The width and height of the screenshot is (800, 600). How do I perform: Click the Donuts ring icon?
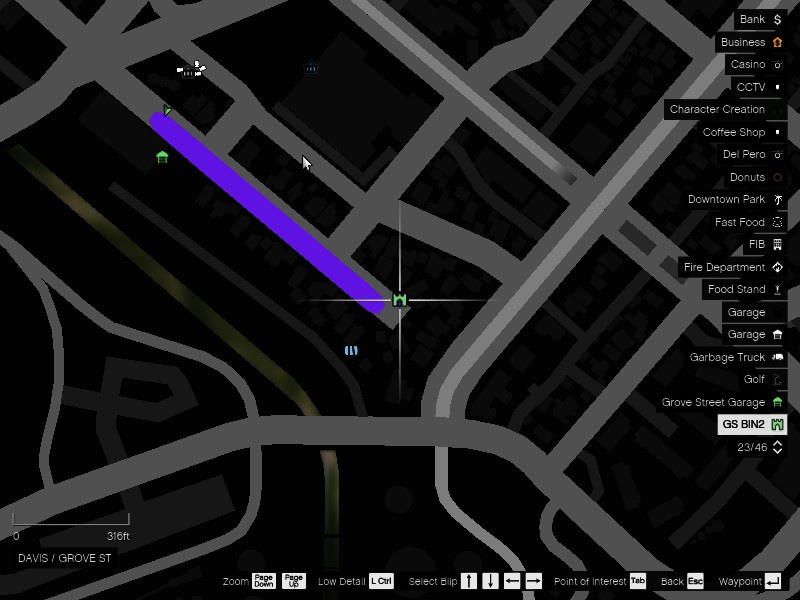point(777,178)
